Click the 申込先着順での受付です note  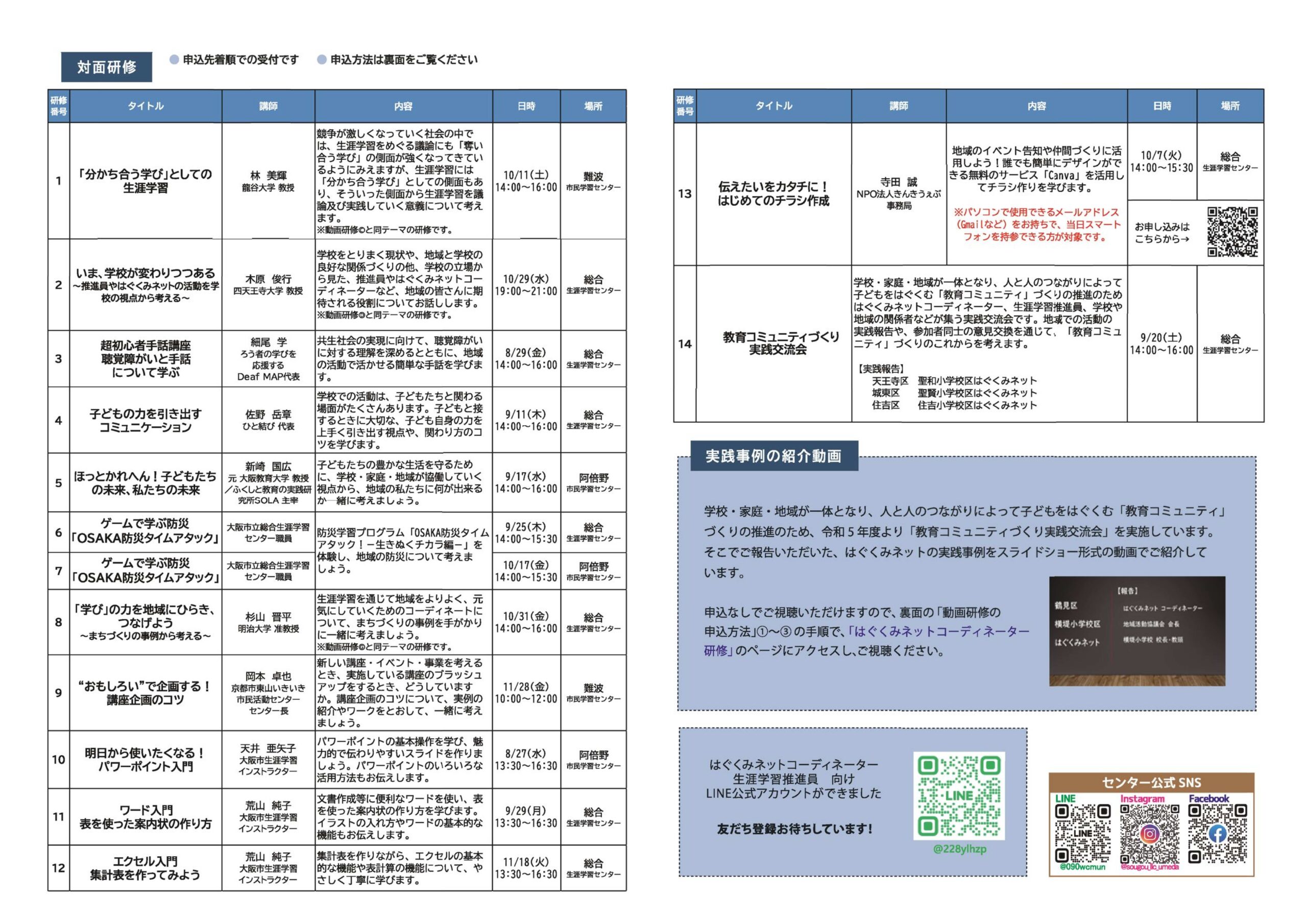[241, 60]
